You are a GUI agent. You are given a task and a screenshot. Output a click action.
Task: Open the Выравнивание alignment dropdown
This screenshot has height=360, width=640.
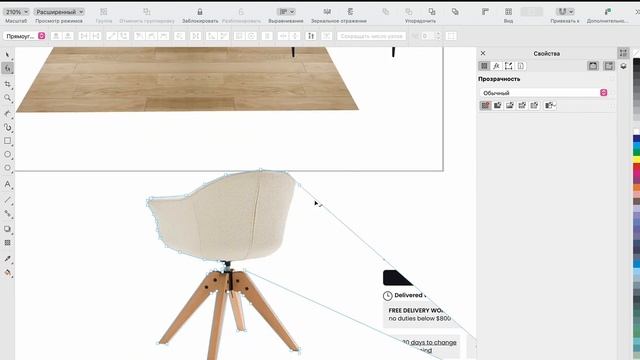[286, 12]
